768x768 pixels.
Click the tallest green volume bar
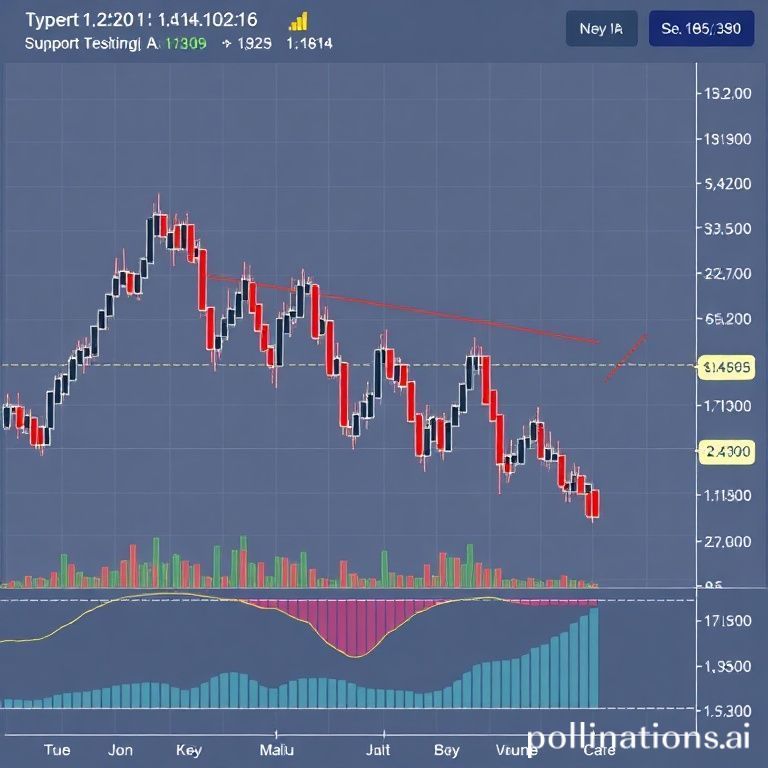click(156, 561)
